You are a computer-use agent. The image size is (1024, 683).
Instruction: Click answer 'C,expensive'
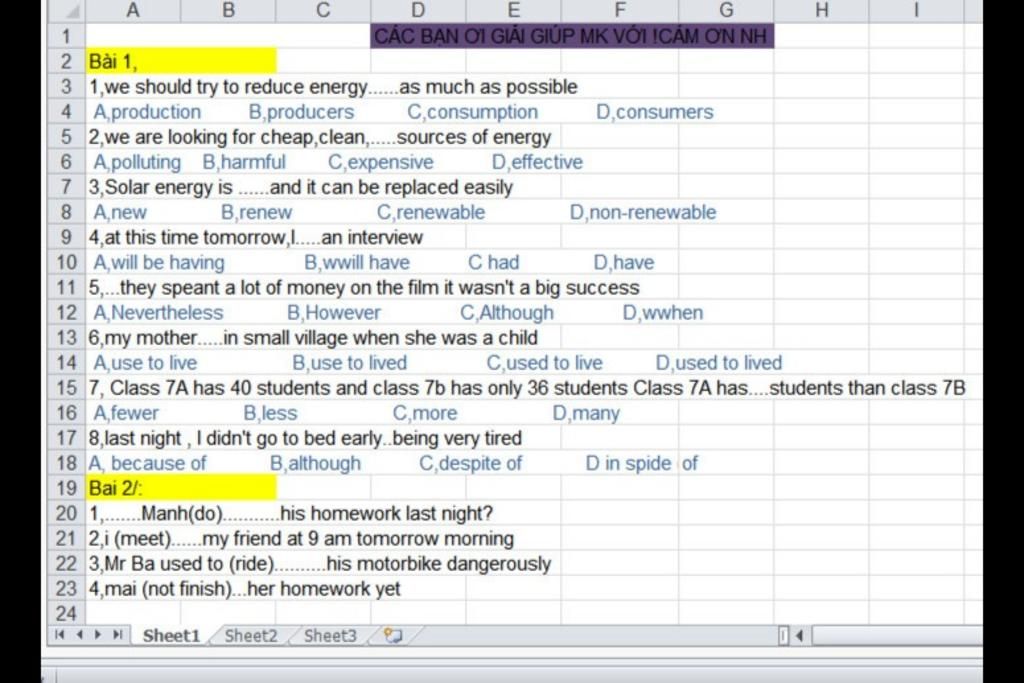381,162
